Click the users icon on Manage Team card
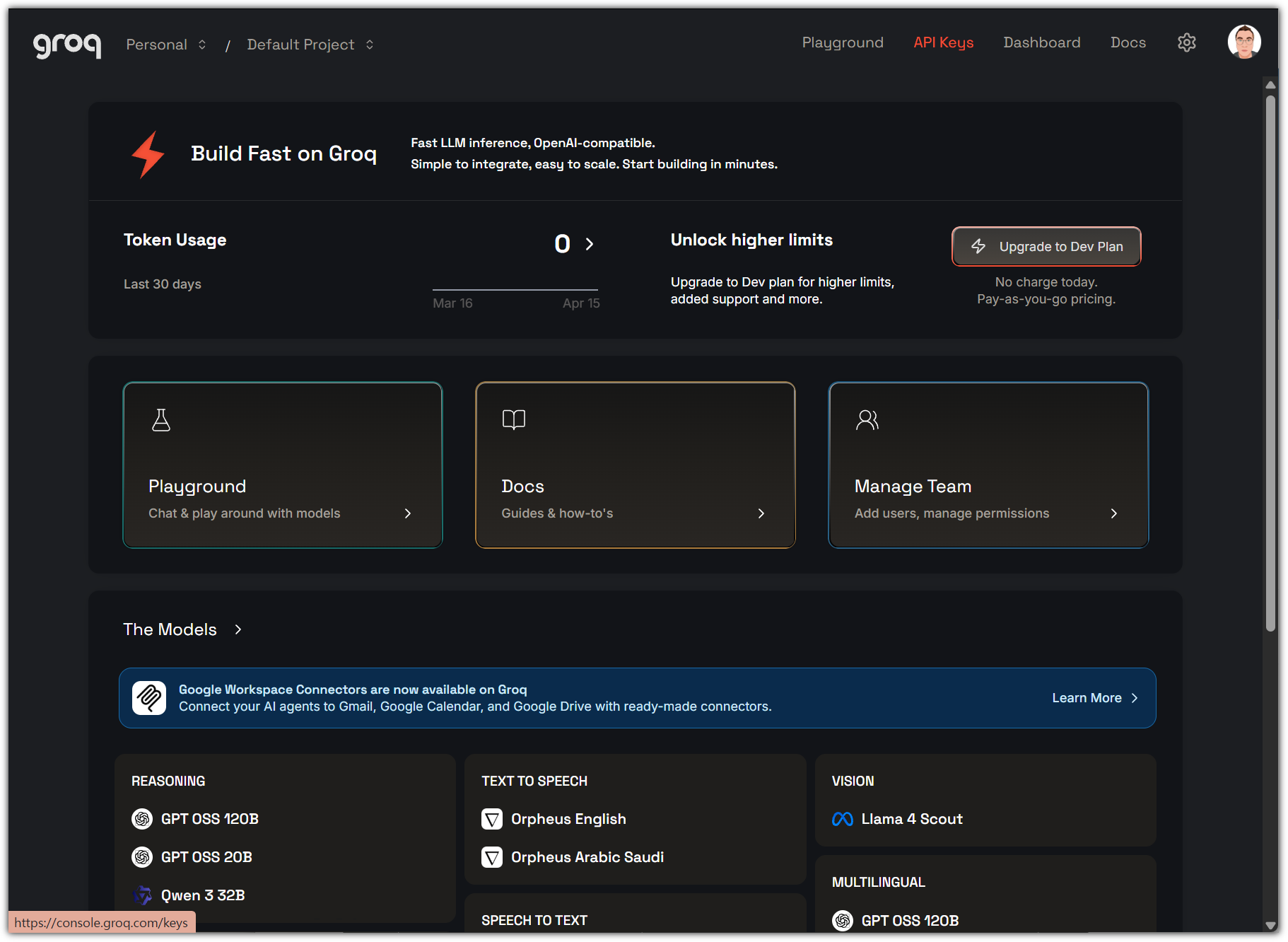1288x942 pixels. tap(867, 420)
